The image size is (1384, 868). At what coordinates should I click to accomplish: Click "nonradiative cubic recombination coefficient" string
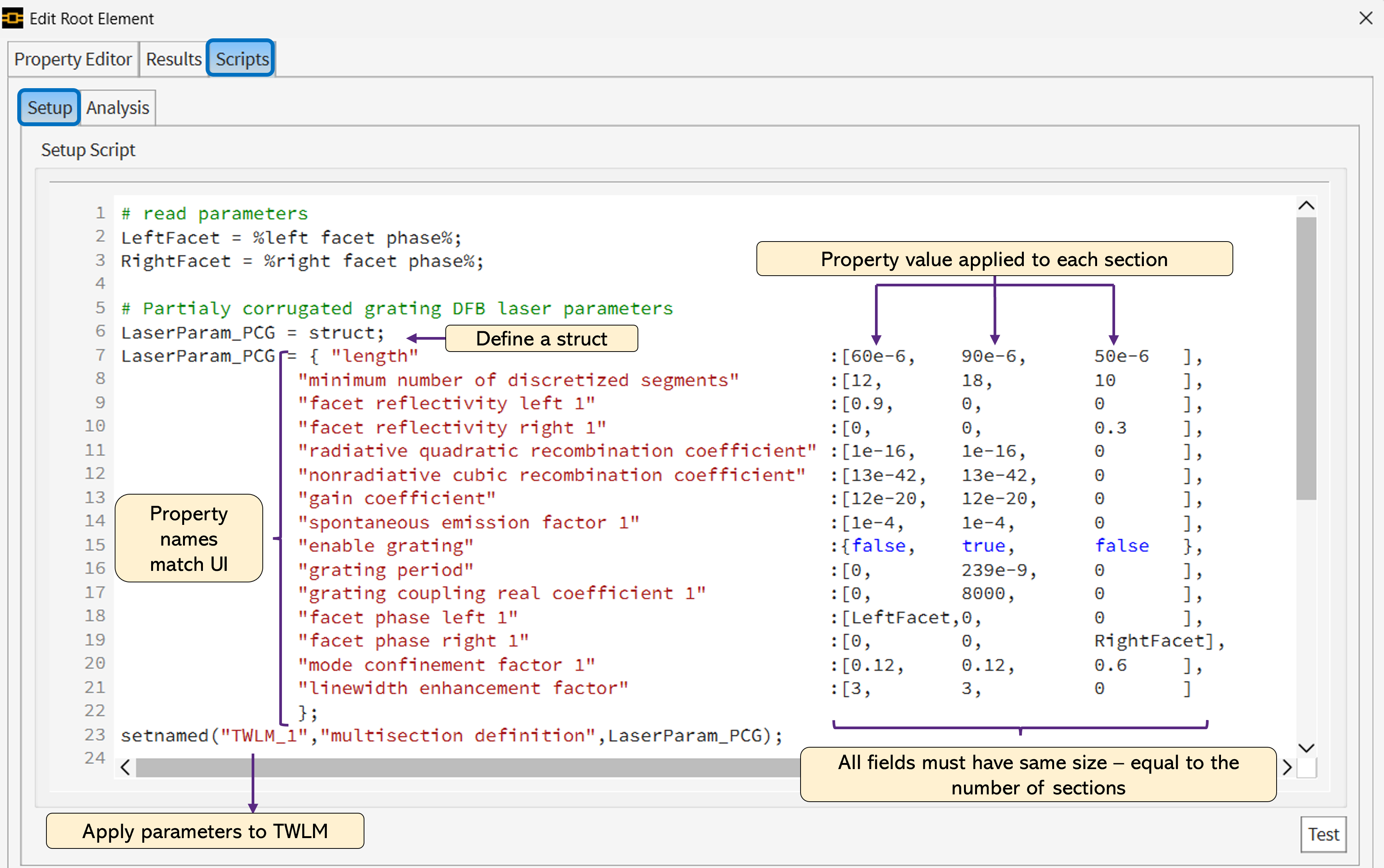(x=551, y=475)
